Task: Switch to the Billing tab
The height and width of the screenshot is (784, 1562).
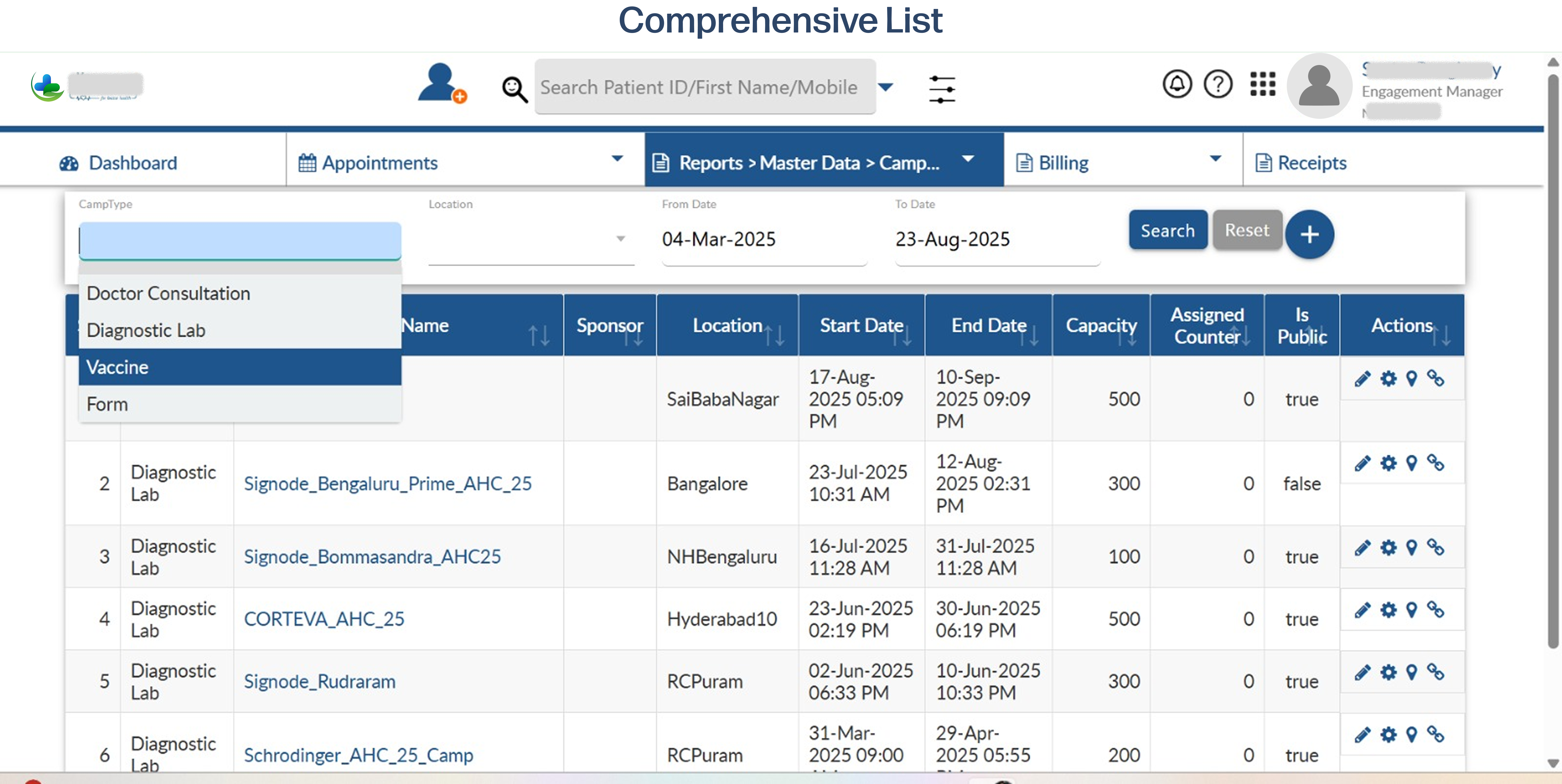Action: click(1053, 162)
